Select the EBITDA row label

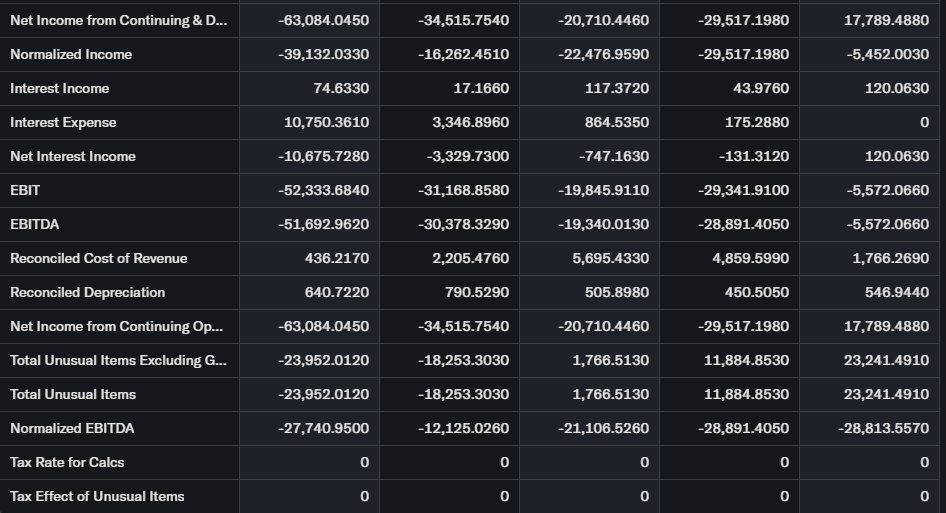[x=34, y=224]
